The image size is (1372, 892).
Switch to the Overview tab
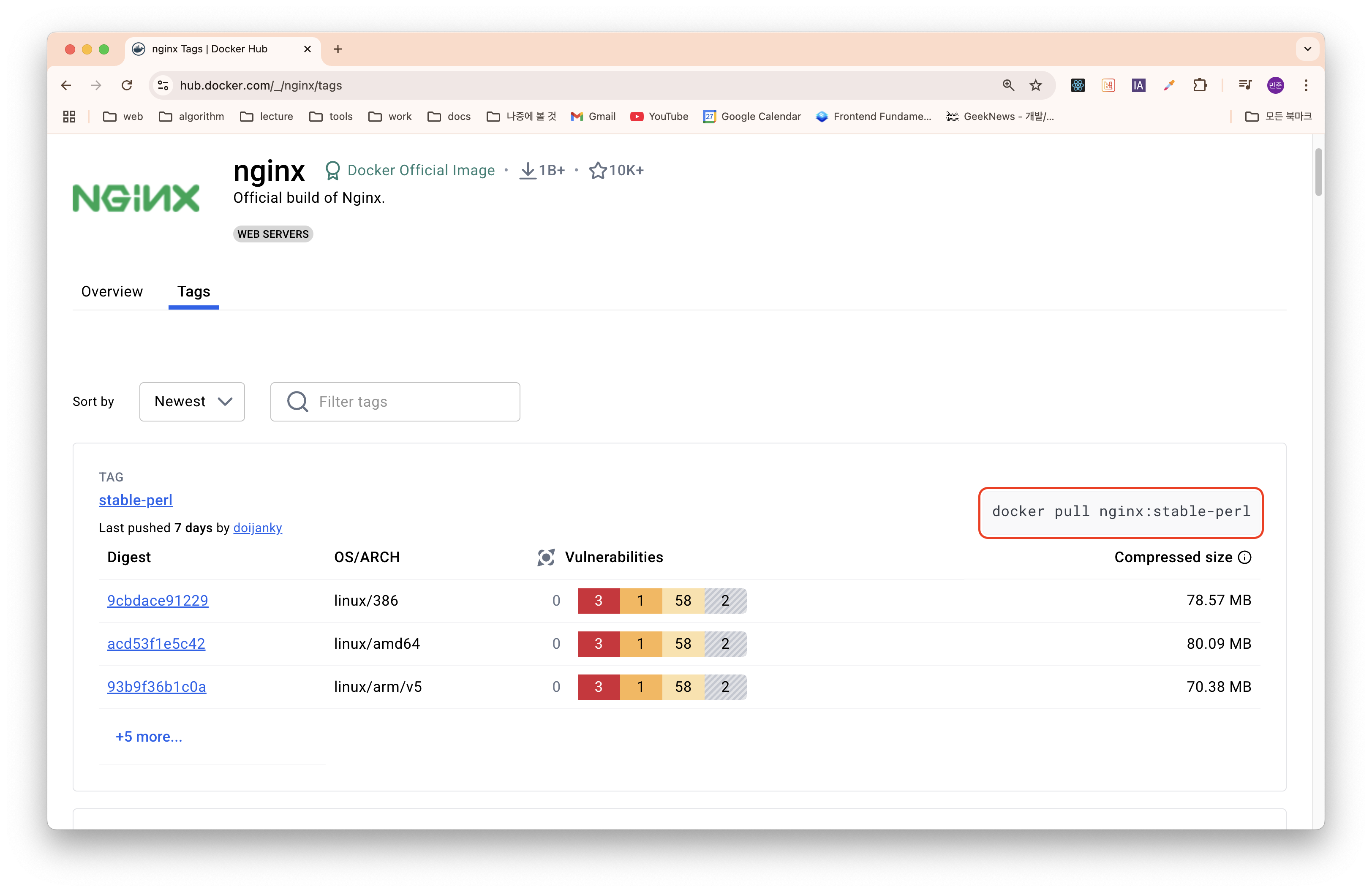[112, 291]
